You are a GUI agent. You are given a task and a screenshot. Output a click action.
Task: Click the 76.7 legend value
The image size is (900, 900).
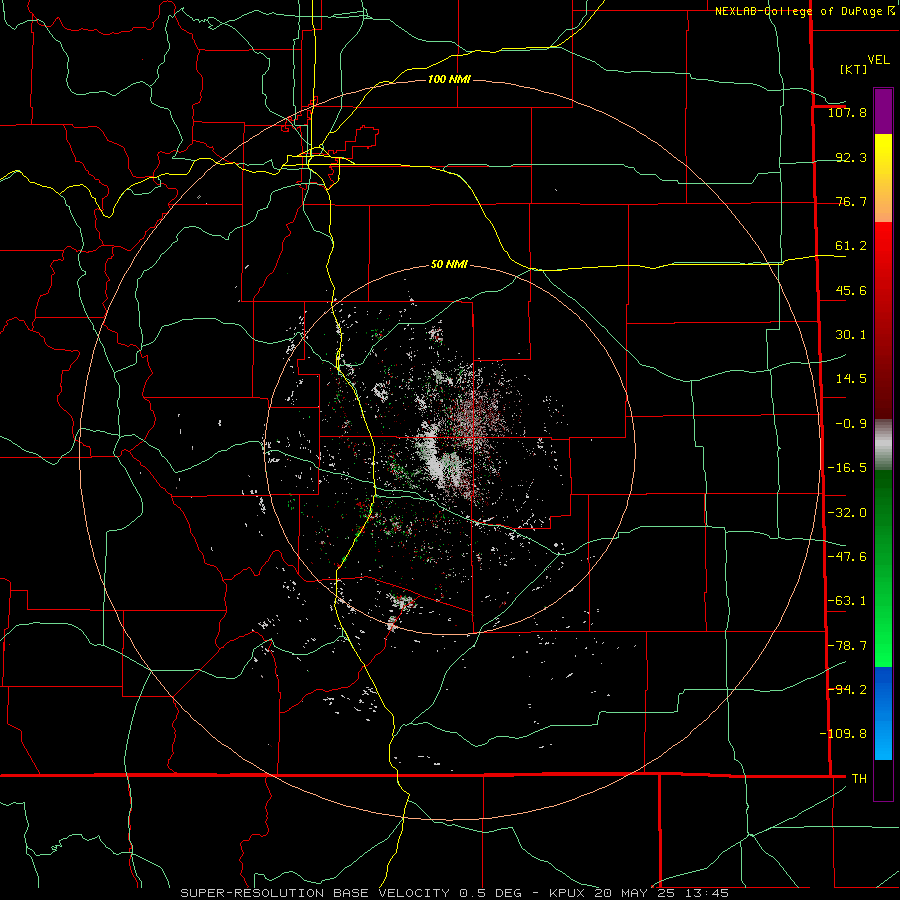(851, 201)
